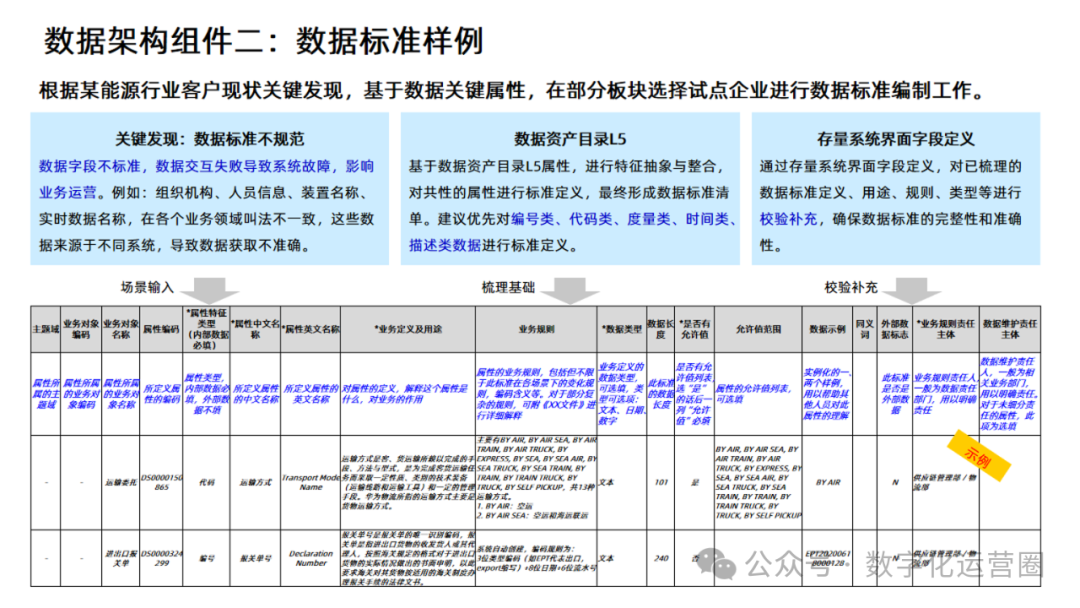Click the blue description 对属性的定义，解释这个属性是什么
The height and width of the screenshot is (608, 1080).
pos(406,394)
